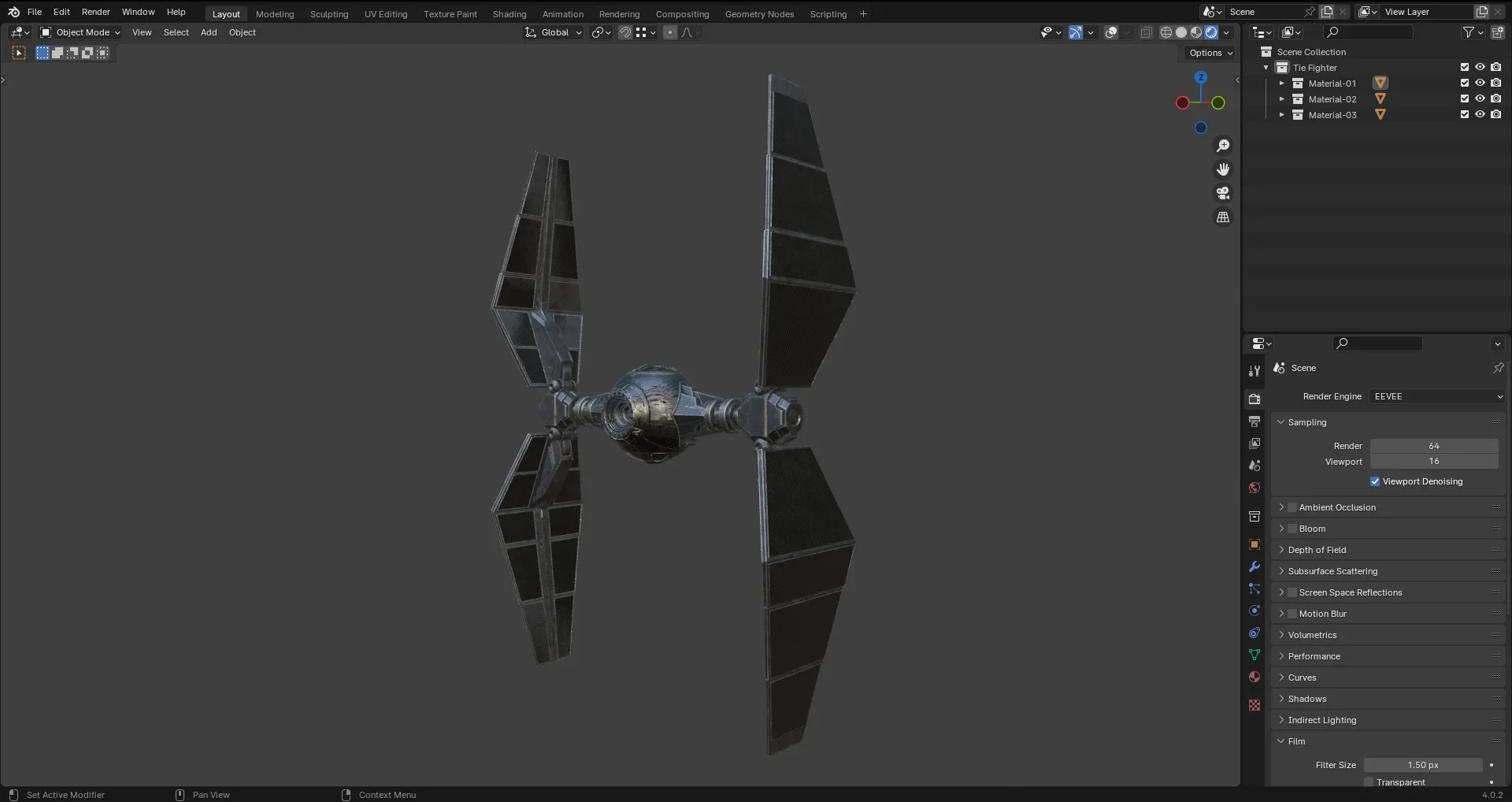The image size is (1512, 802).
Task: Open the Render menu
Action: tap(96, 12)
